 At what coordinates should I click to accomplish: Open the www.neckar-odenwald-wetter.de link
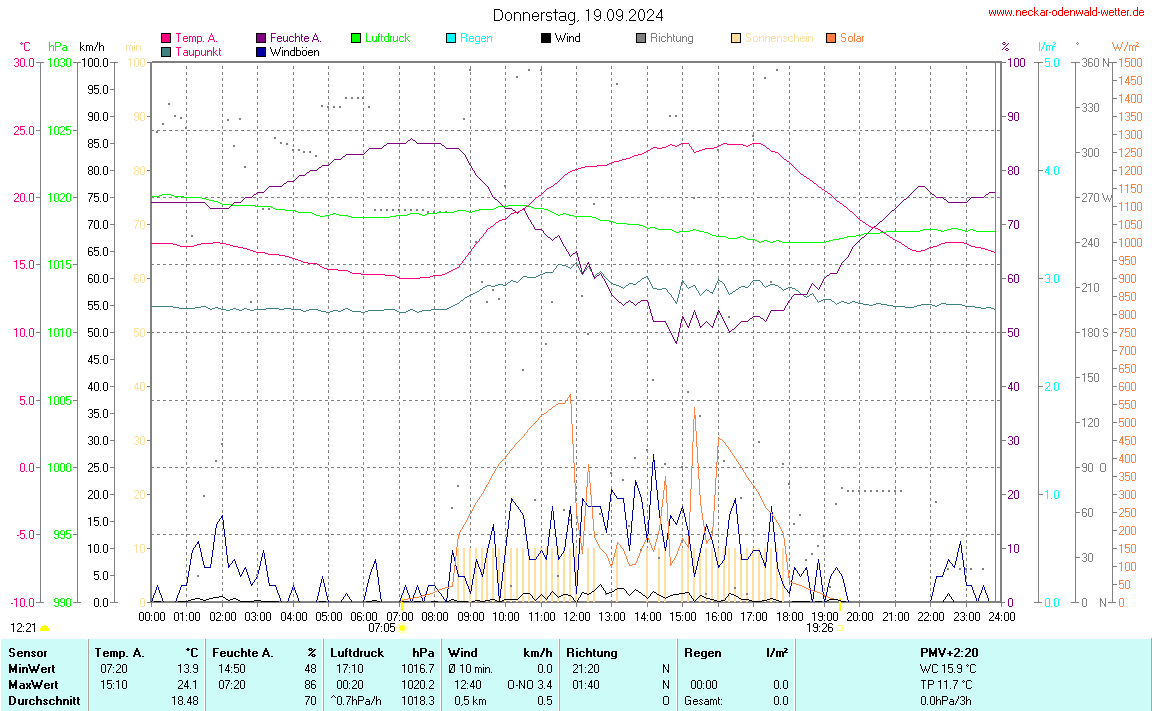tap(1065, 12)
